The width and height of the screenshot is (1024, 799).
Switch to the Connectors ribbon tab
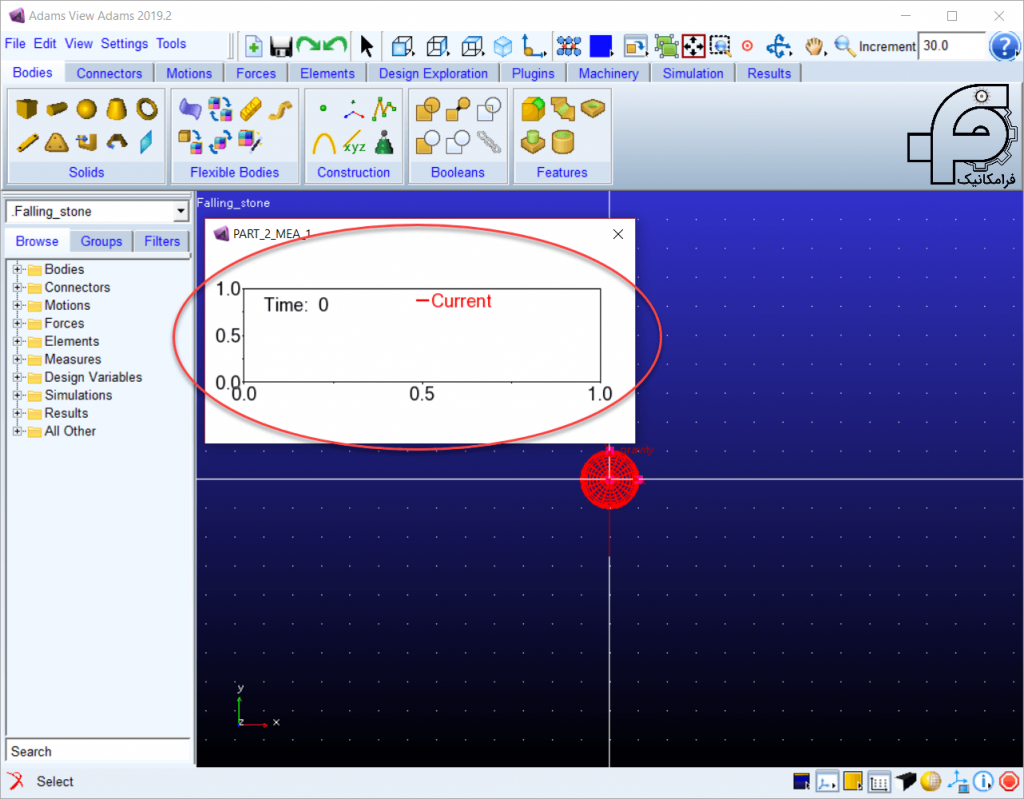pos(109,73)
